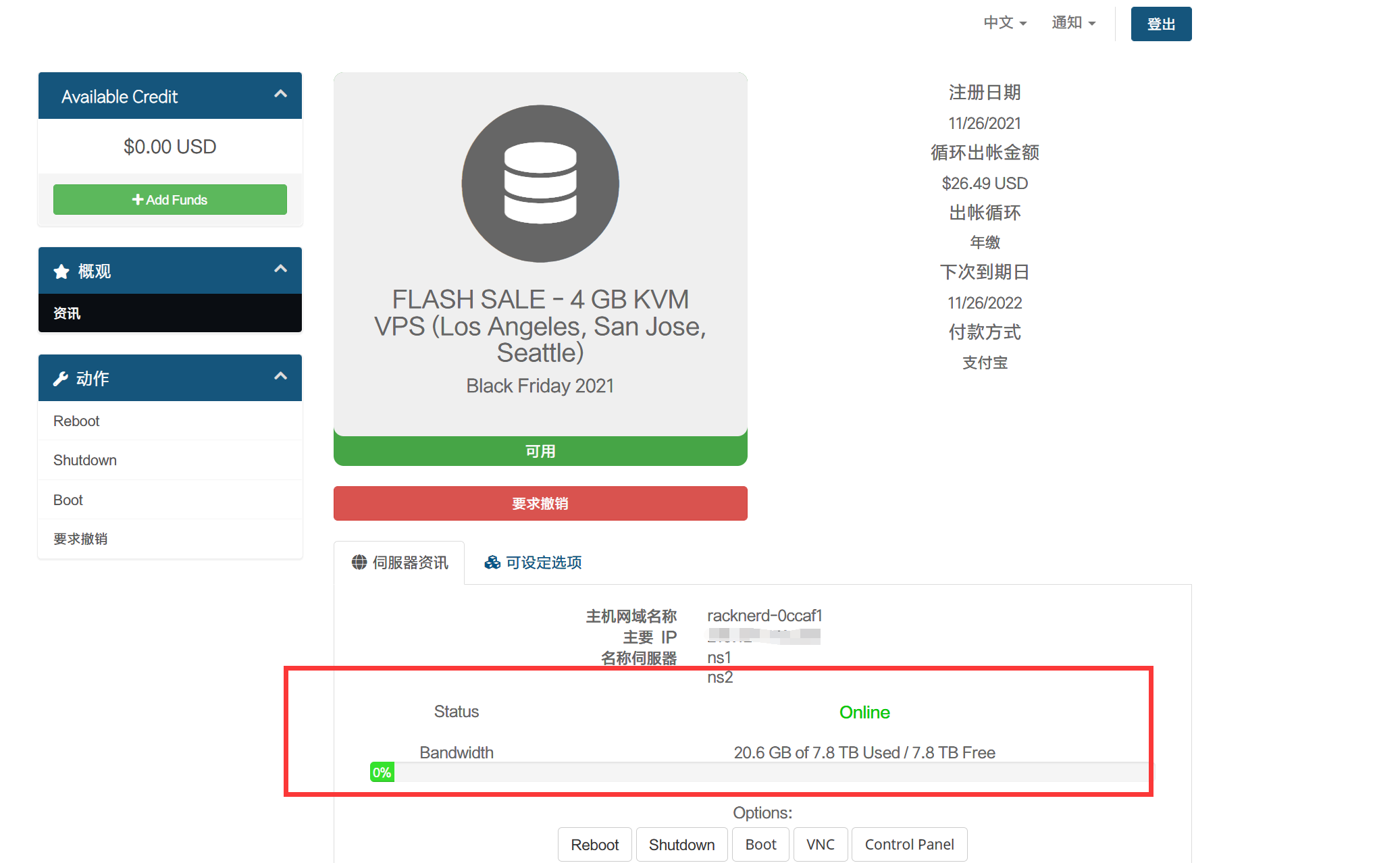Click the $0.00 USD credit amount
Viewport: 1400px width, 863px height.
click(170, 147)
